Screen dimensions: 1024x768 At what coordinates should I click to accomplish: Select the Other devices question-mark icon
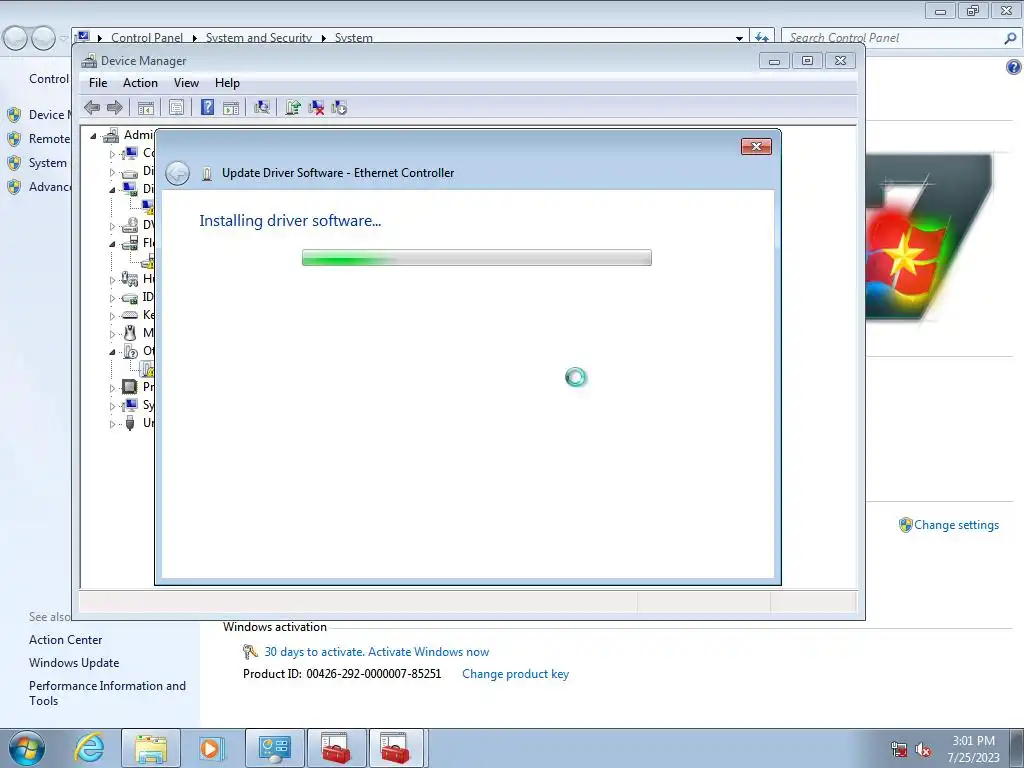point(130,351)
